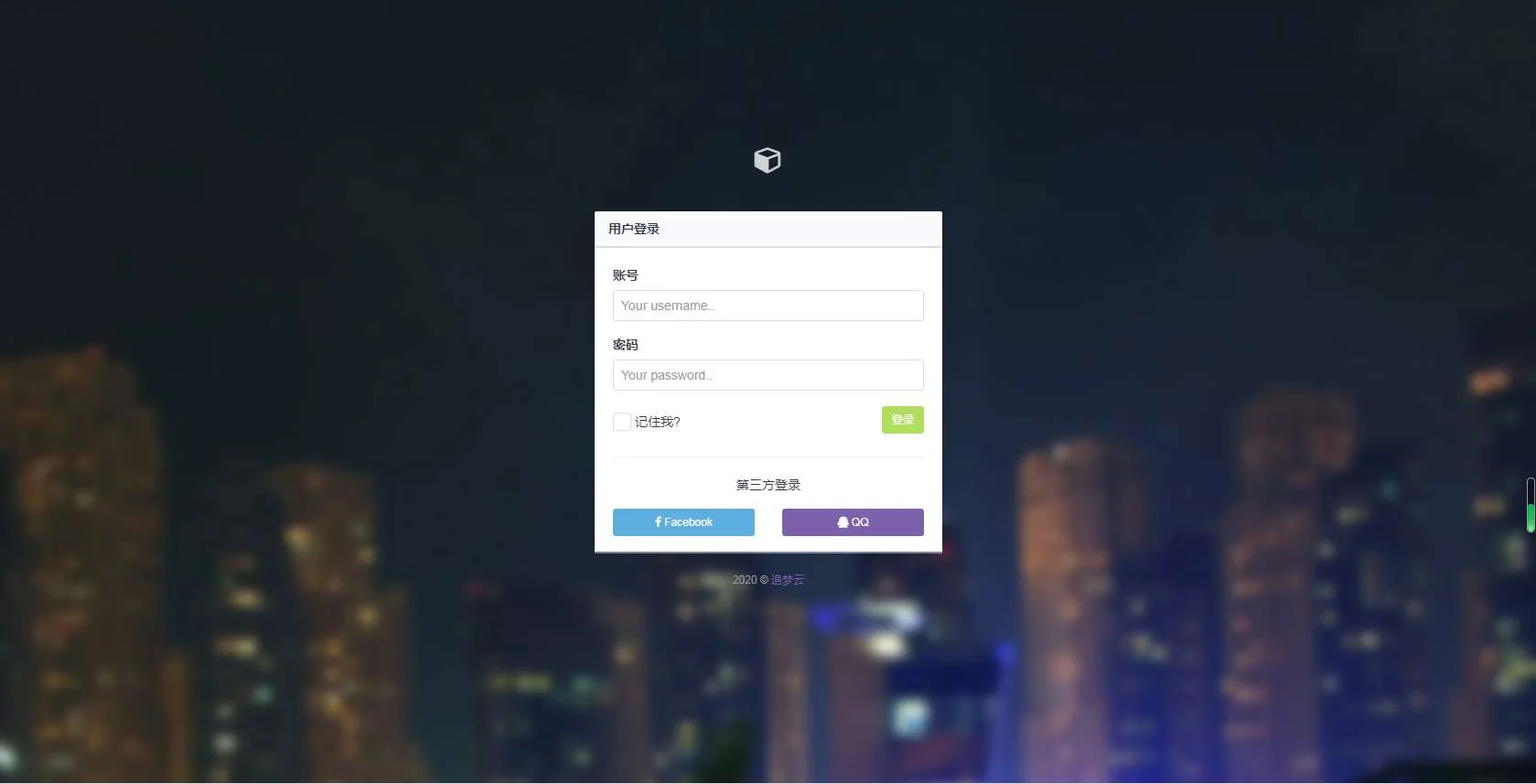The height and width of the screenshot is (784, 1536).
Task: Sign in with the purple QQ button
Action: [853, 522]
